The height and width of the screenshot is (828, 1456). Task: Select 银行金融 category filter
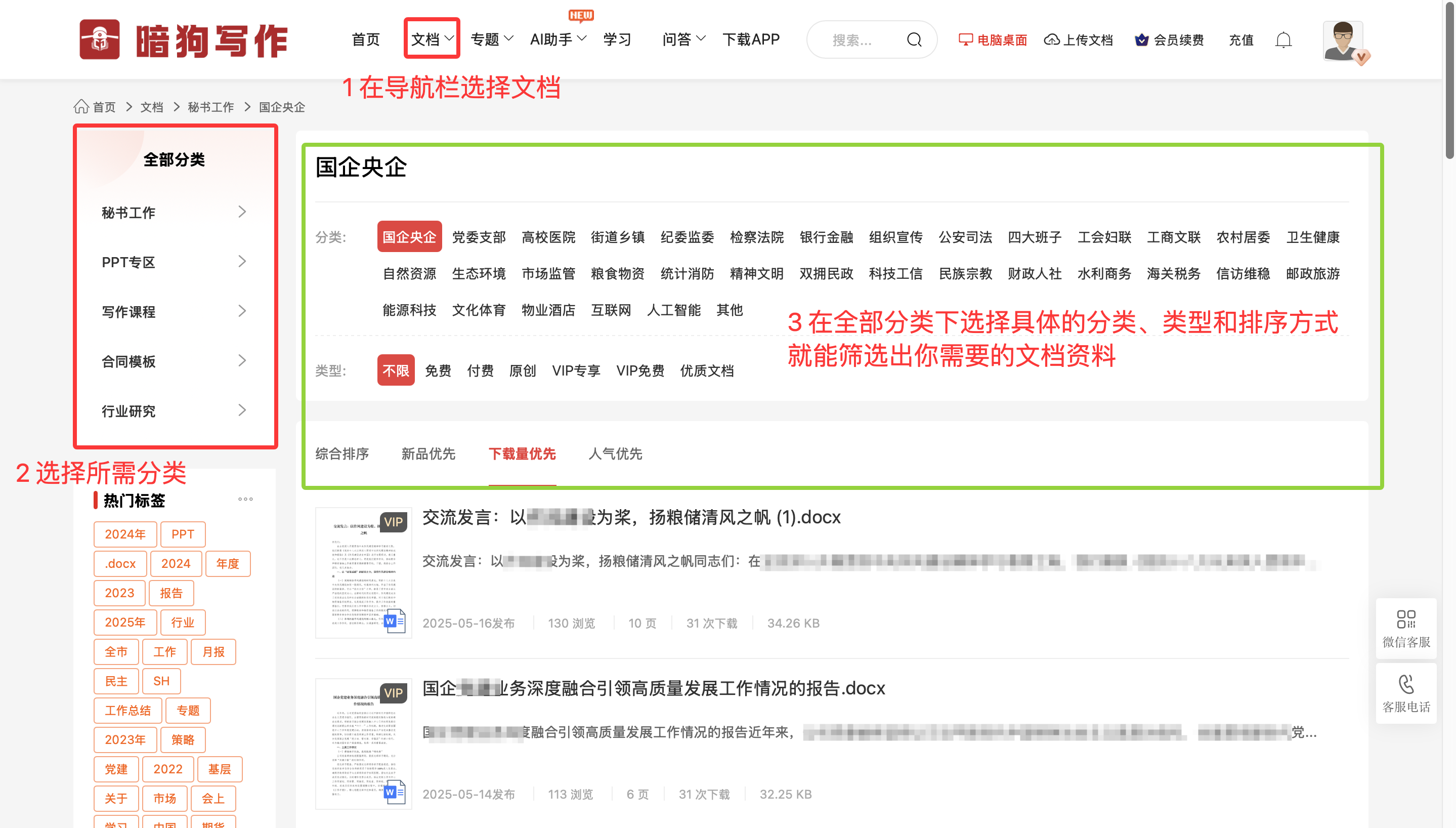click(x=826, y=236)
